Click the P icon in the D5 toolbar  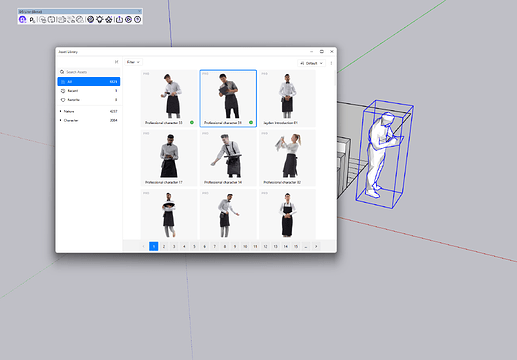pyautogui.click(x=32, y=20)
